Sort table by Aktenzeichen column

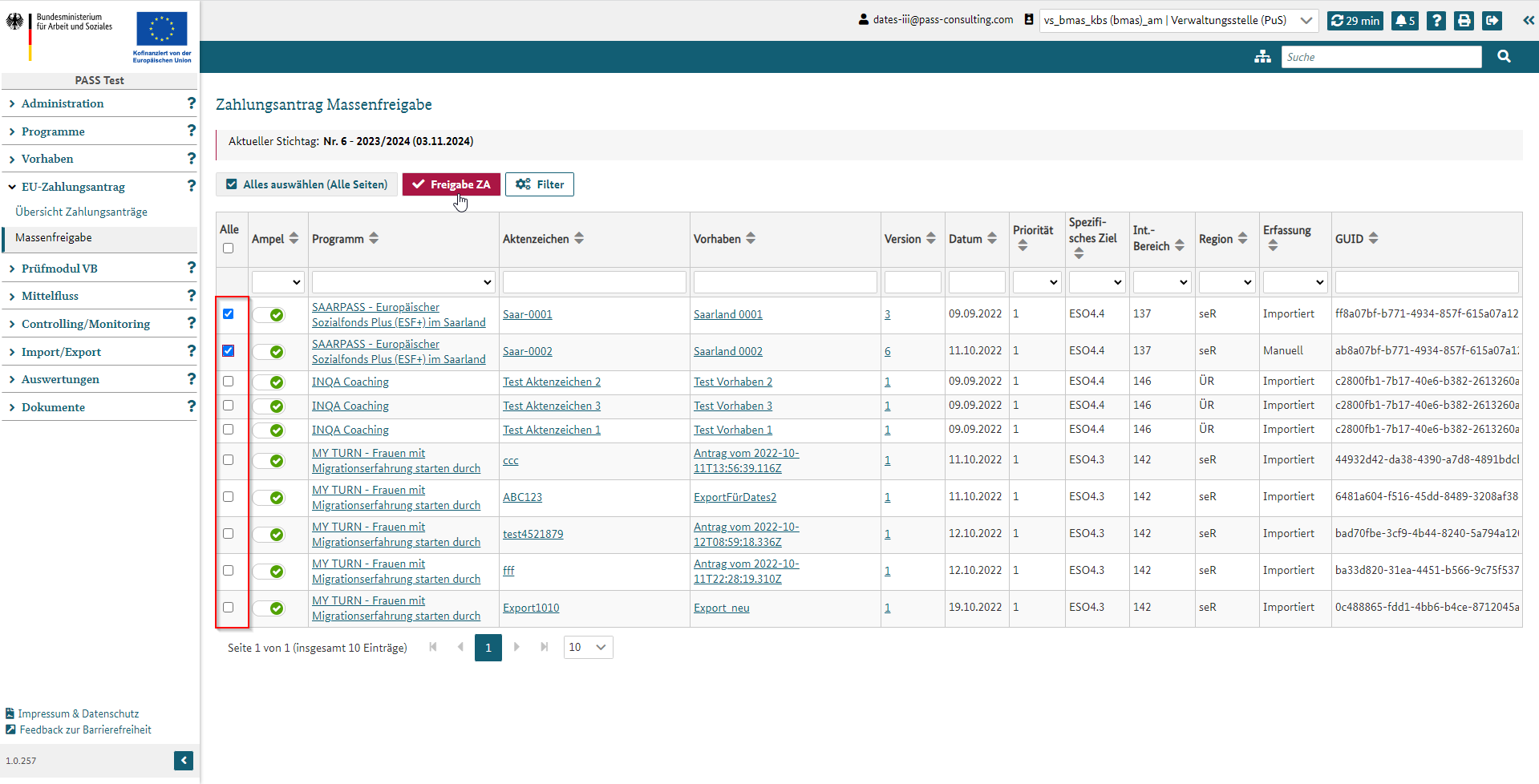(x=579, y=238)
